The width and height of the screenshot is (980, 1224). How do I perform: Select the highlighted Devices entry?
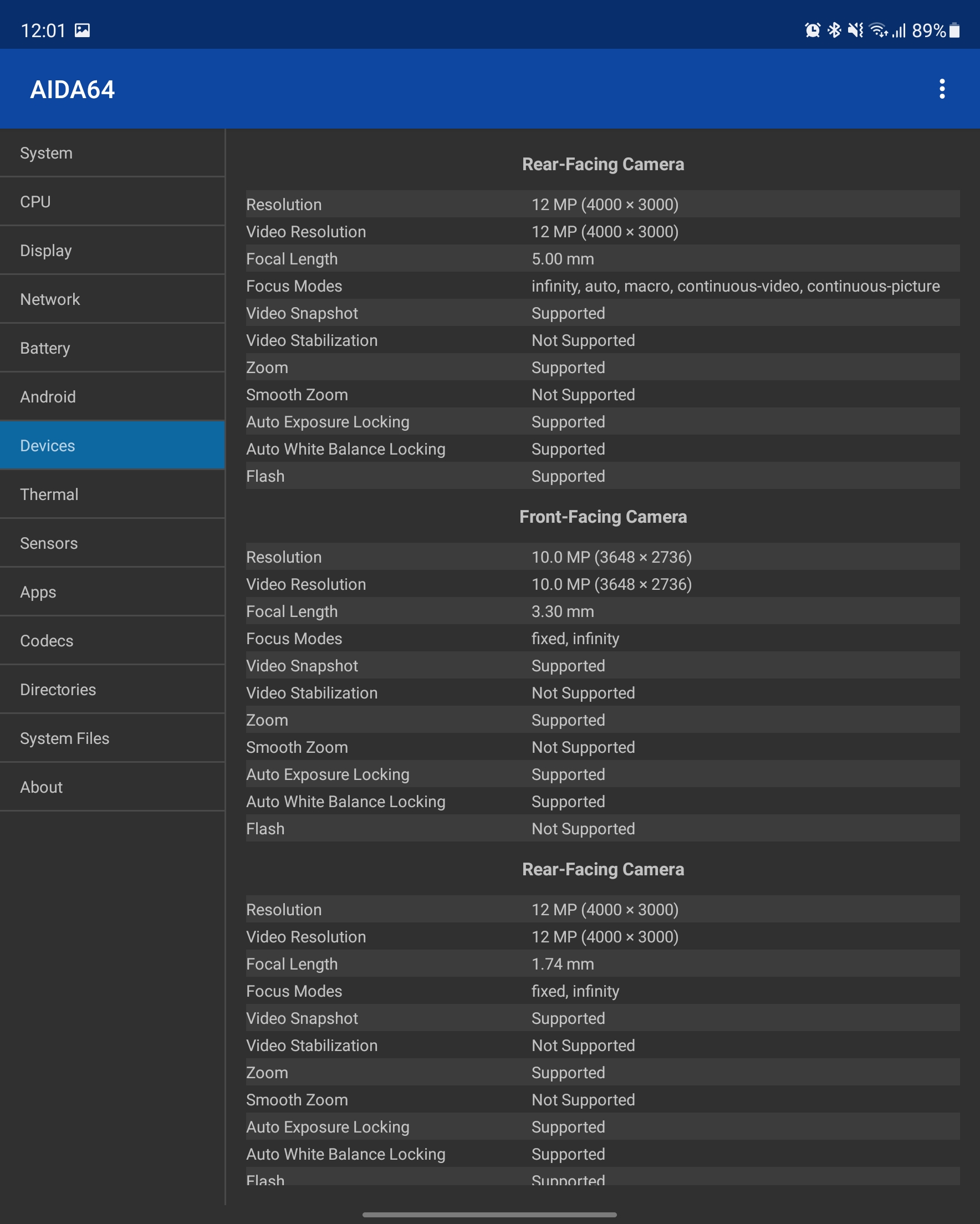click(x=113, y=446)
